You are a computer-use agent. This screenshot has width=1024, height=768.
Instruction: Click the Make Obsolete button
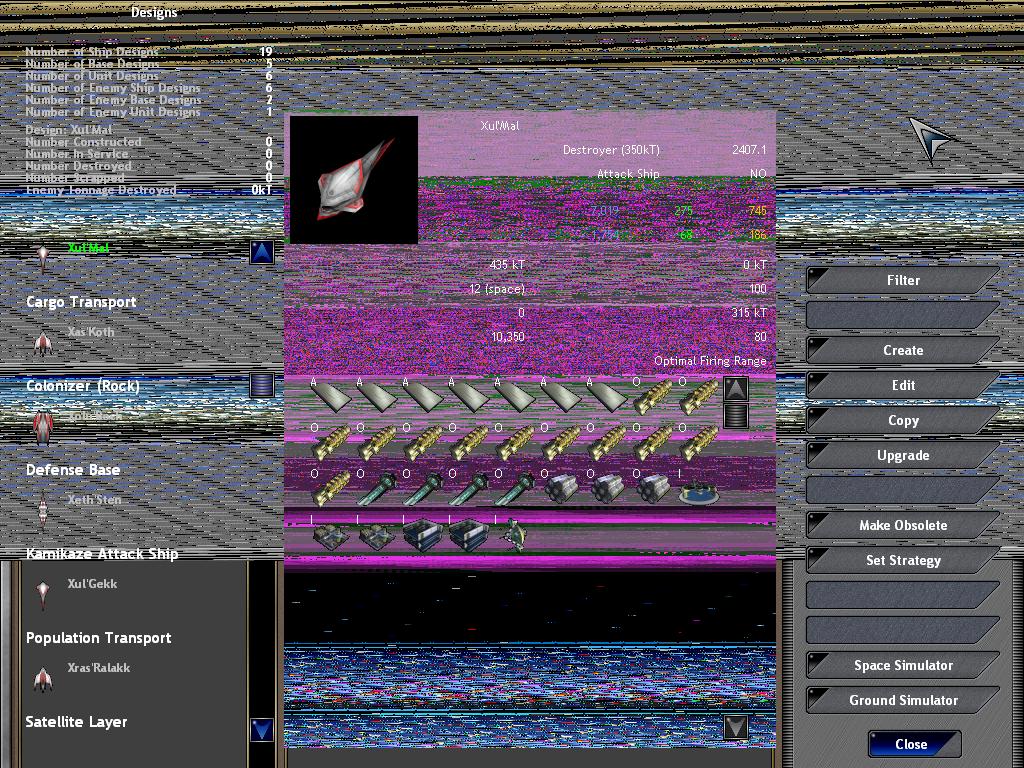[x=902, y=525]
